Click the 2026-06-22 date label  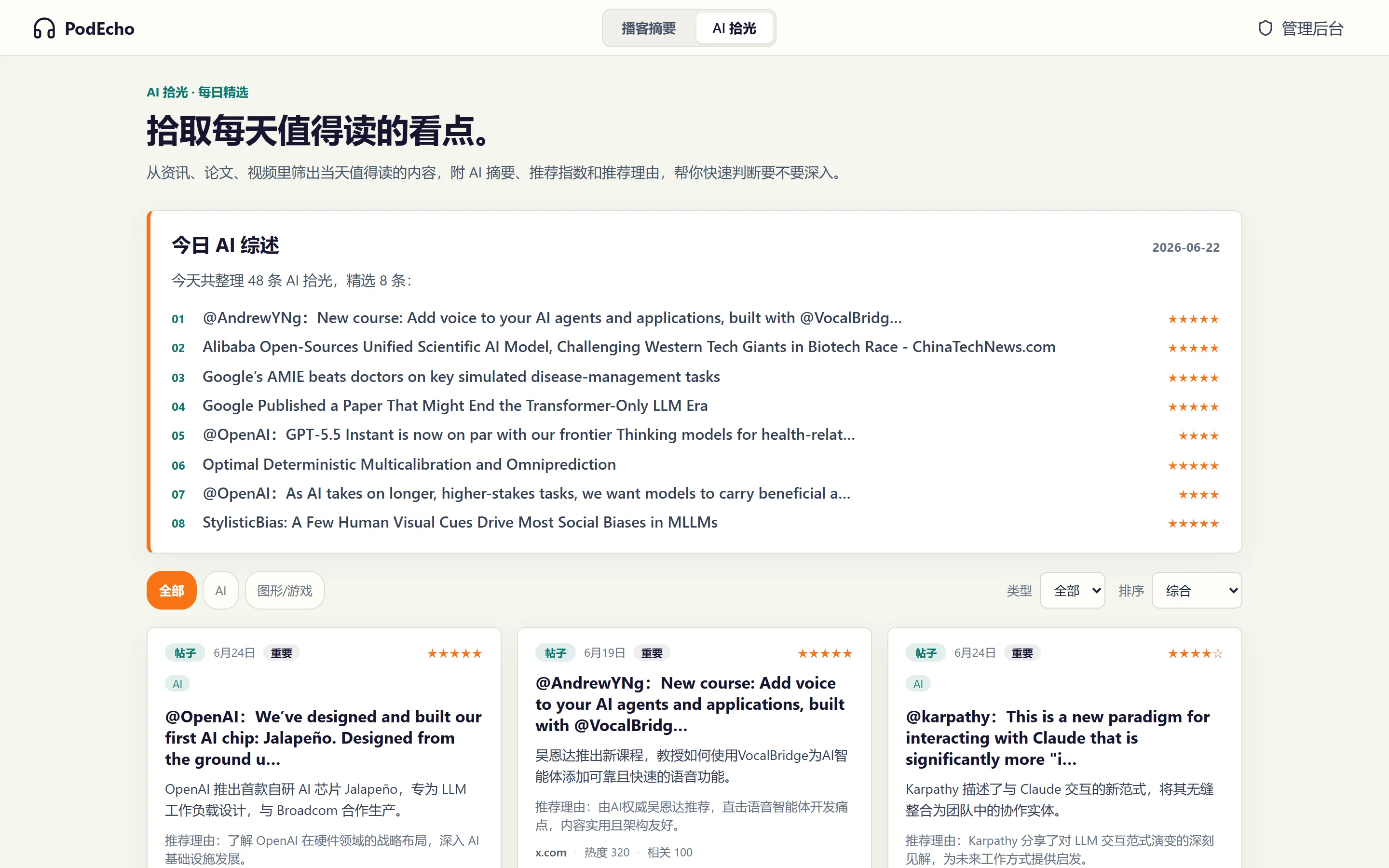point(1186,247)
